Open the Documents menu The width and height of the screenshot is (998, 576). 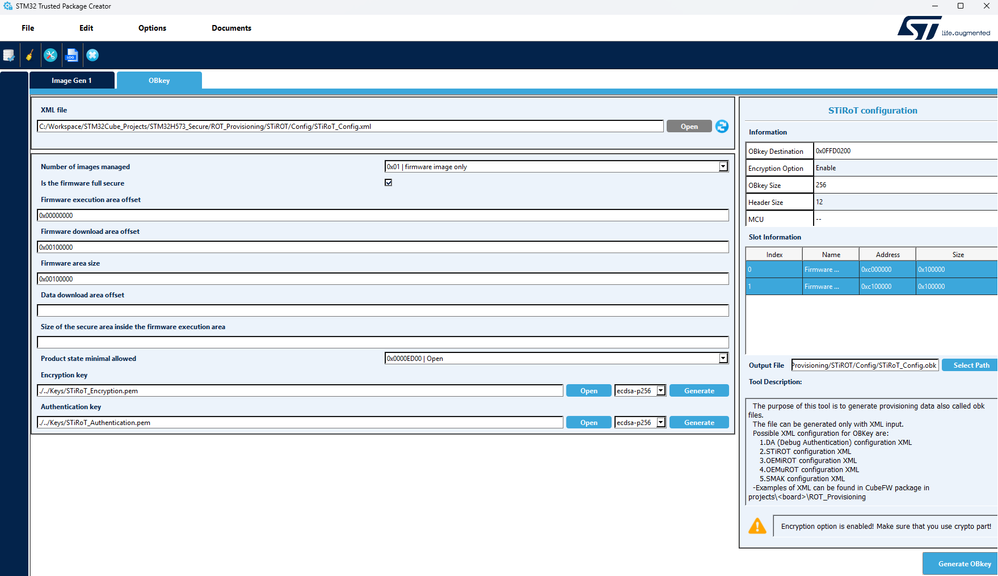(x=231, y=28)
